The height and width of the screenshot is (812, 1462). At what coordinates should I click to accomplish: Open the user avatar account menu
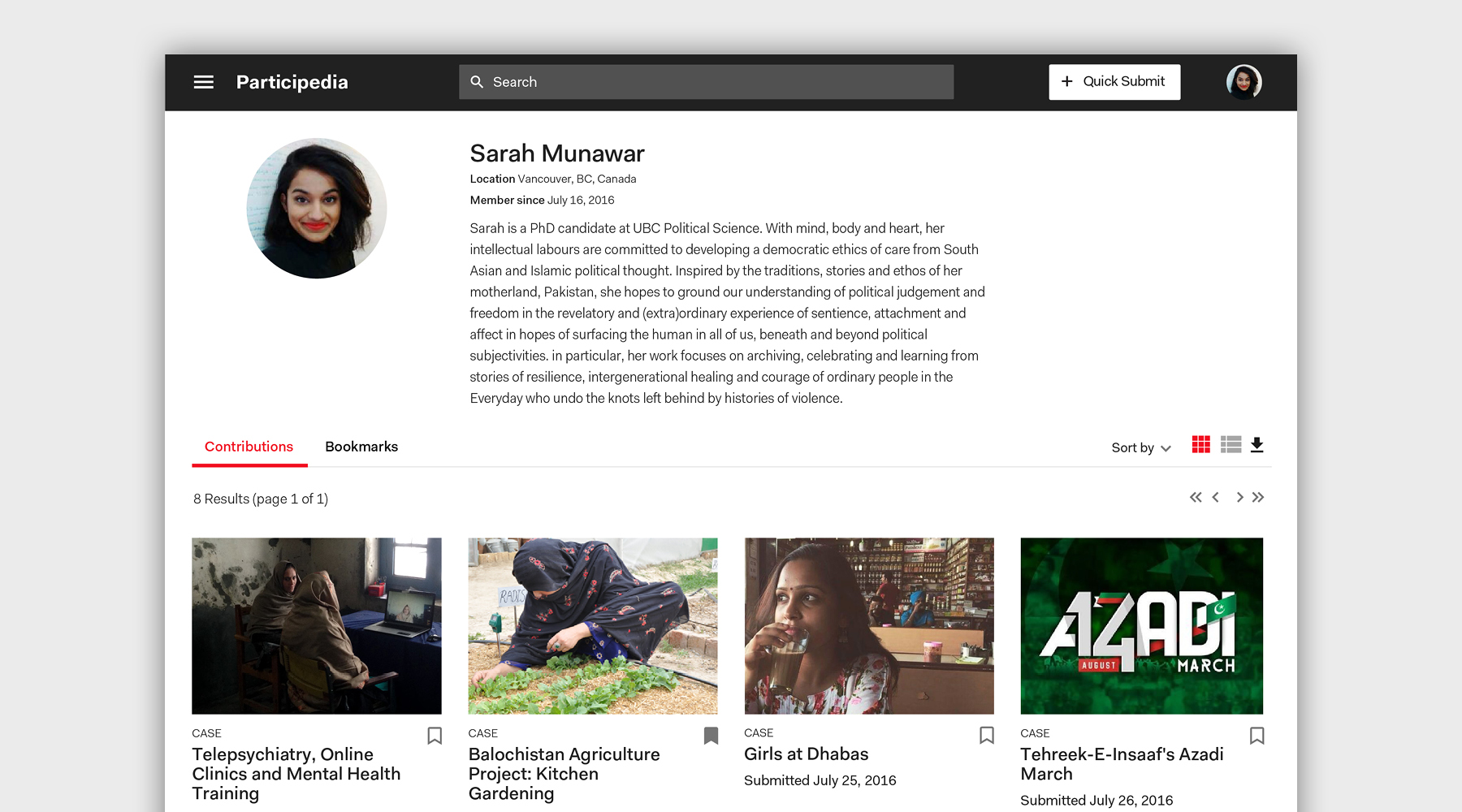point(1244,82)
